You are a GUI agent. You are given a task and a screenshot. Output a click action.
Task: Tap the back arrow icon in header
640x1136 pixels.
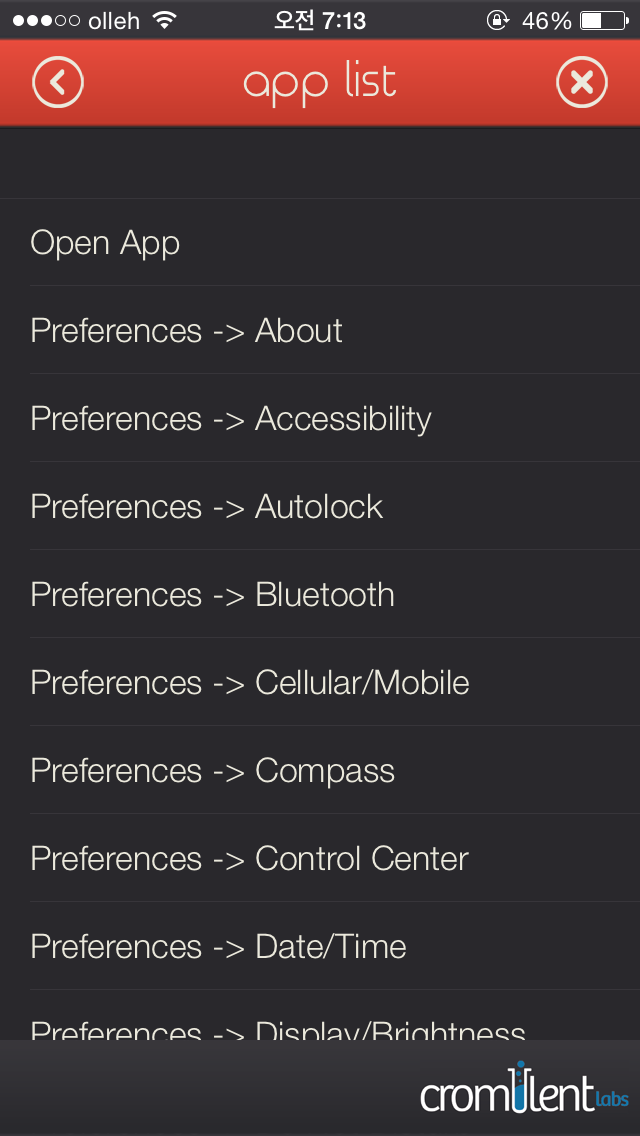tap(58, 83)
